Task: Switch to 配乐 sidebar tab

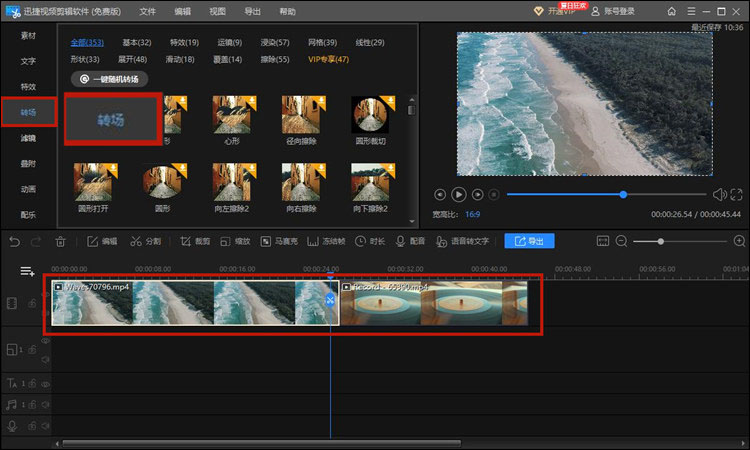Action: pos(28,215)
